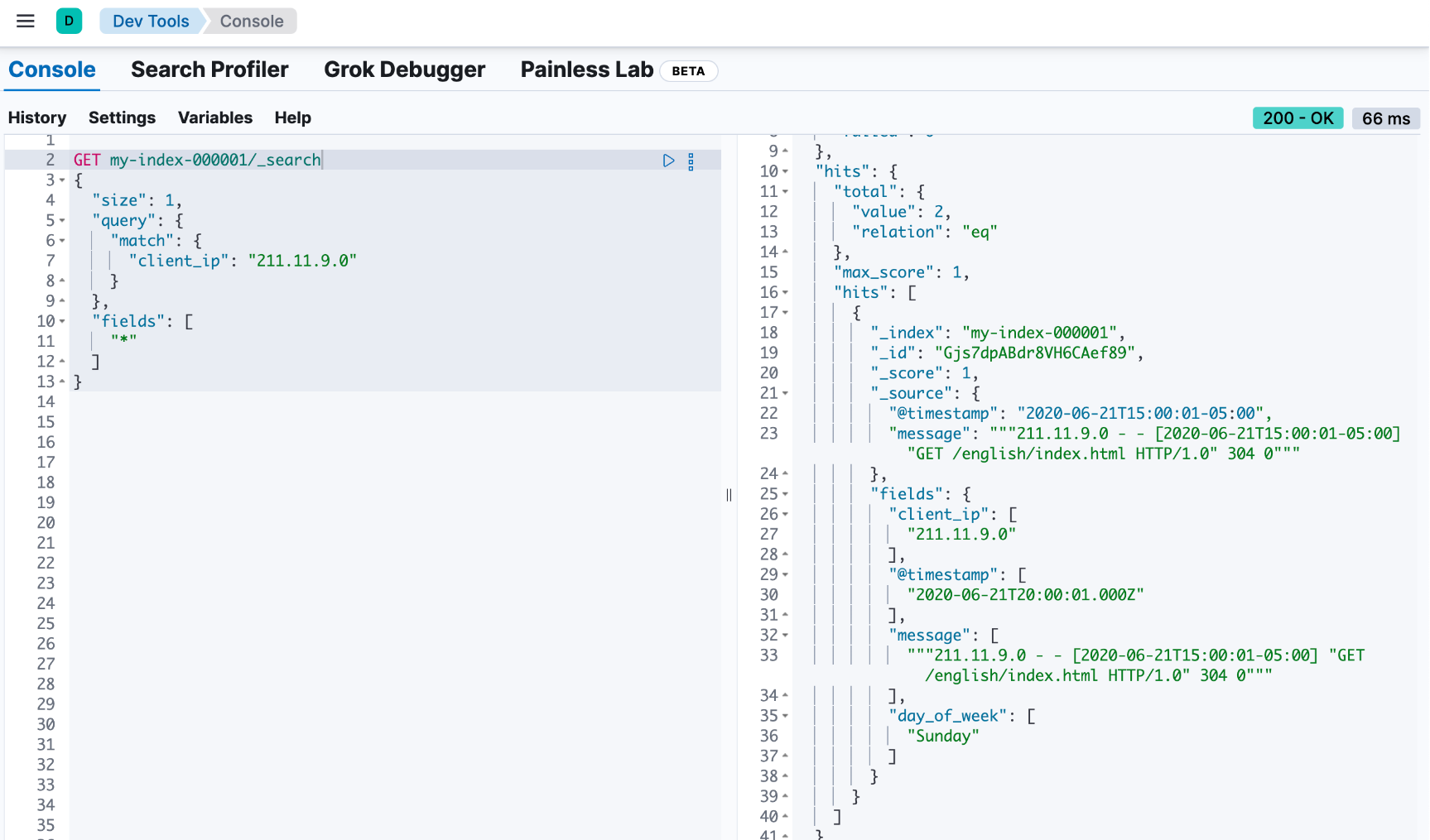Viewport: 1430px width, 840px height.
Task: Open the hamburger navigation menu
Action: click(x=26, y=22)
